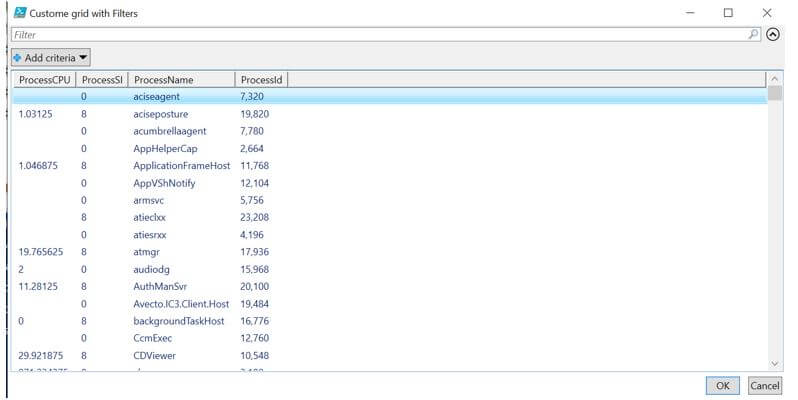Click process ID value 23,208
Screen dimensions: 798x400
[x=254, y=217]
